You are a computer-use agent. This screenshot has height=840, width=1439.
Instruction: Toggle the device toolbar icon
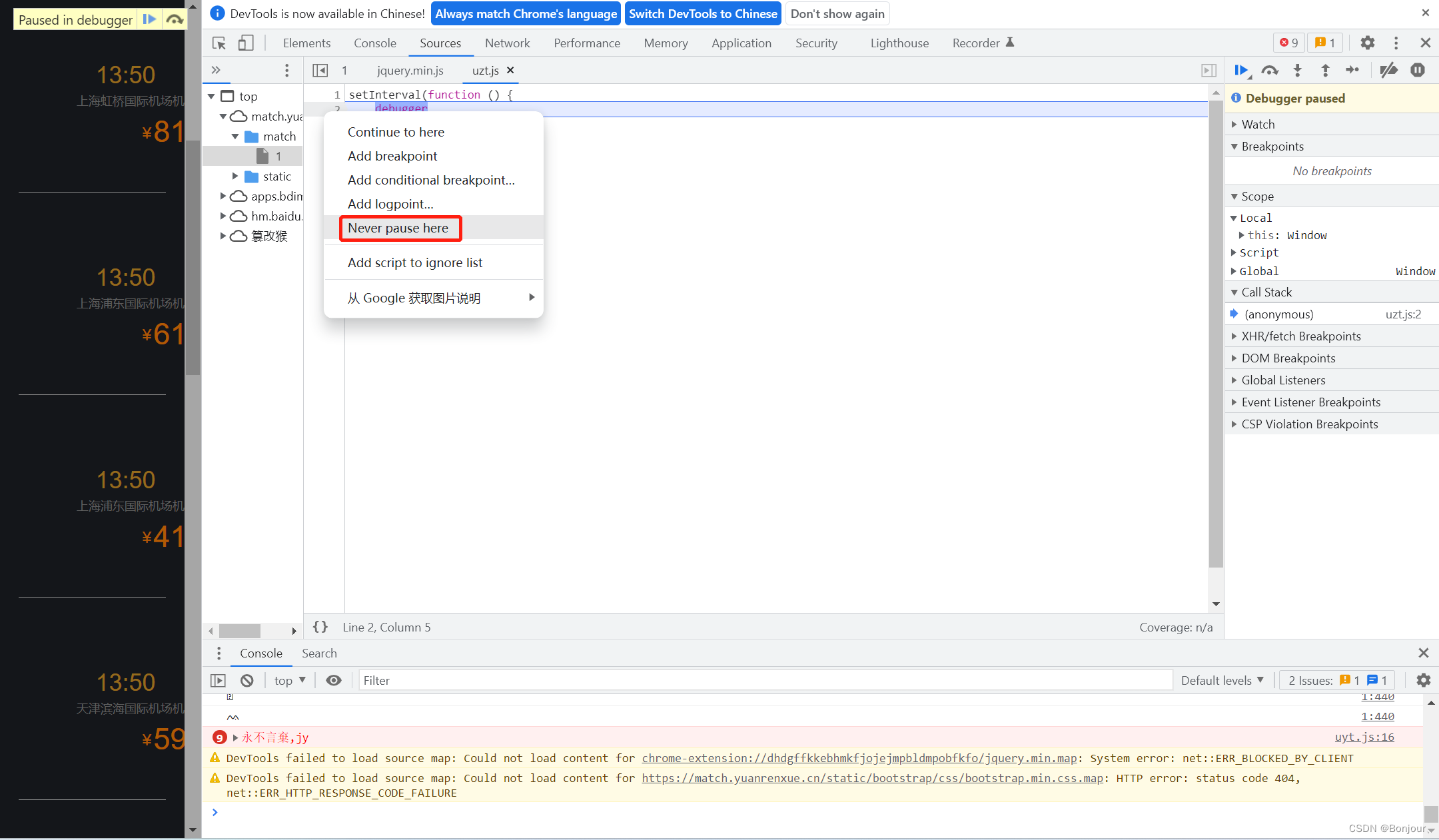[x=246, y=43]
